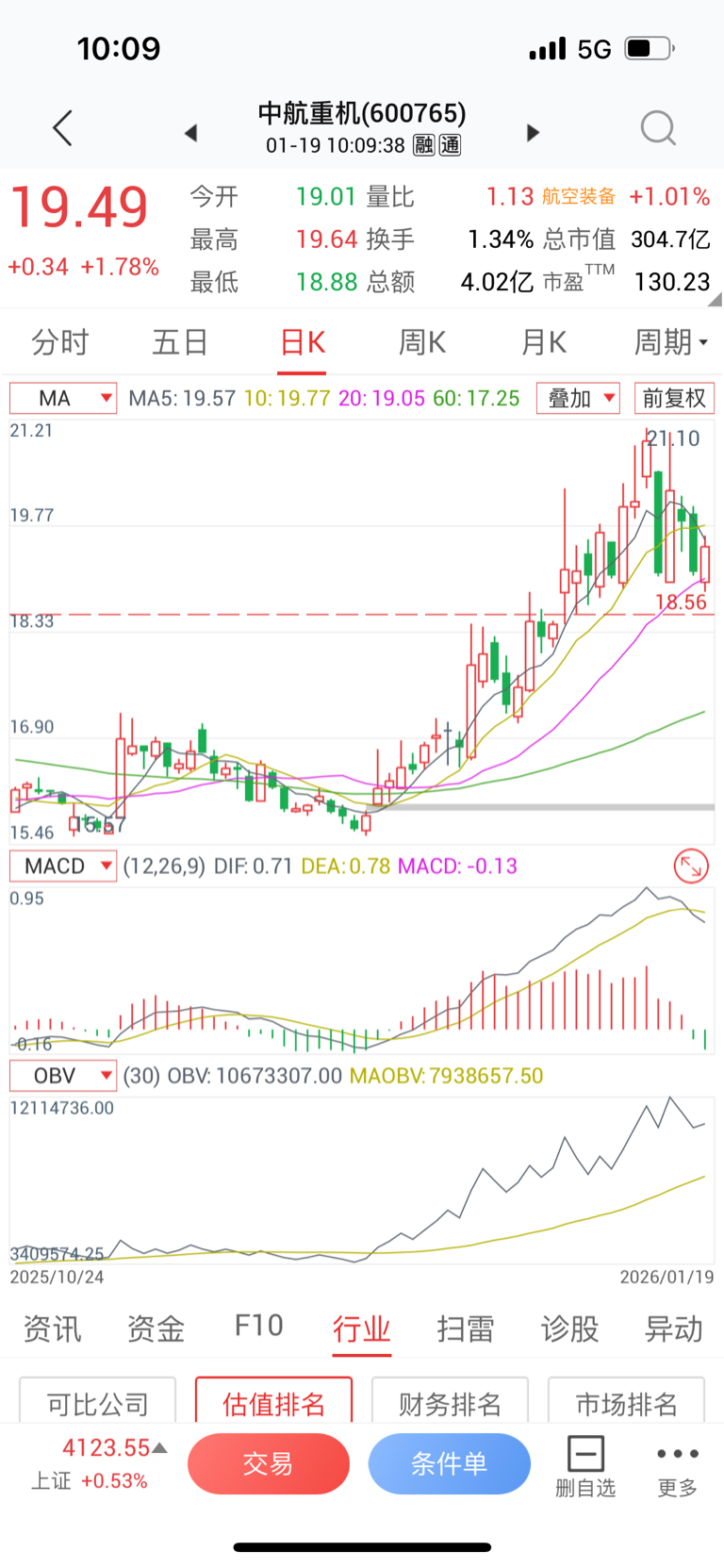Tap the 21.10 high label on candlestick chart

pos(673,437)
